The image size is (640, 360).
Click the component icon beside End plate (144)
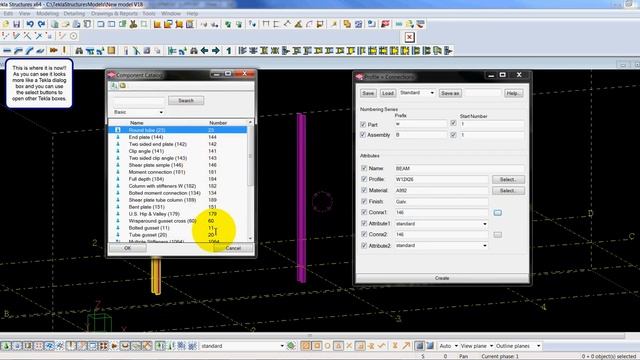point(118,137)
